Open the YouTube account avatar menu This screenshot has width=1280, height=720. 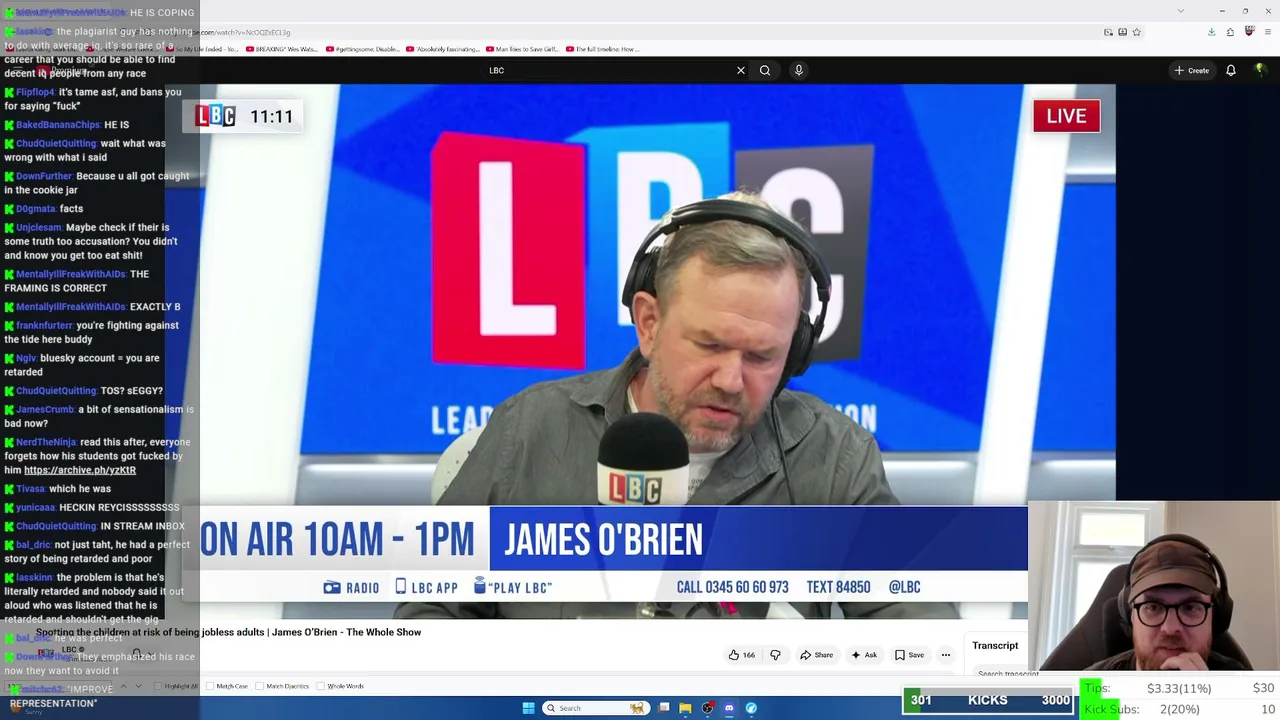pos(1259,70)
